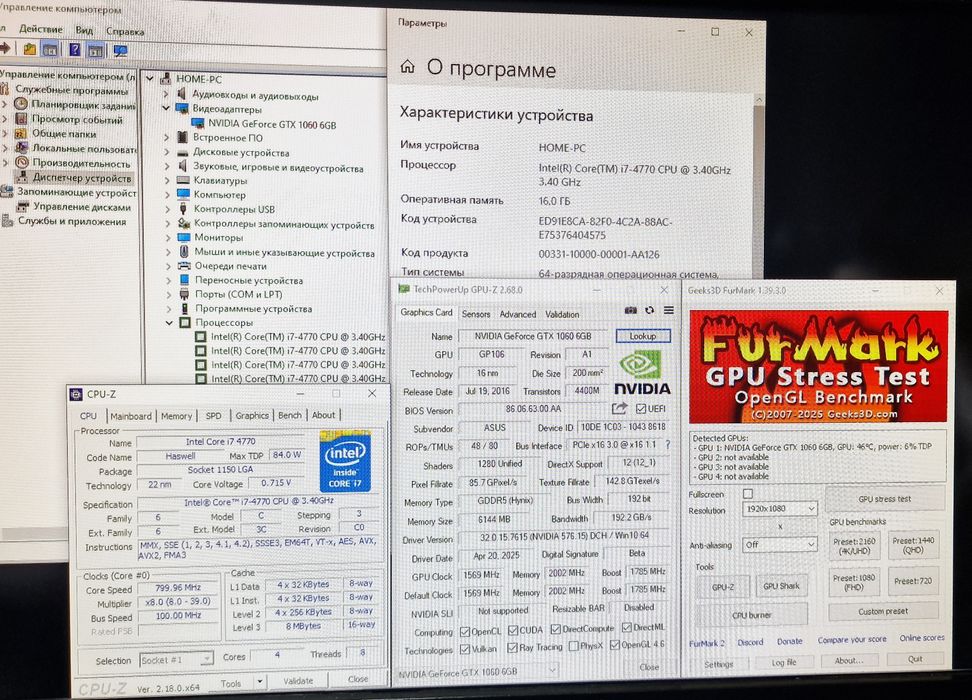Toggle the DirectML checkbox in GPU-Z
This screenshot has width=972, height=700.
pyautogui.click(x=627, y=627)
